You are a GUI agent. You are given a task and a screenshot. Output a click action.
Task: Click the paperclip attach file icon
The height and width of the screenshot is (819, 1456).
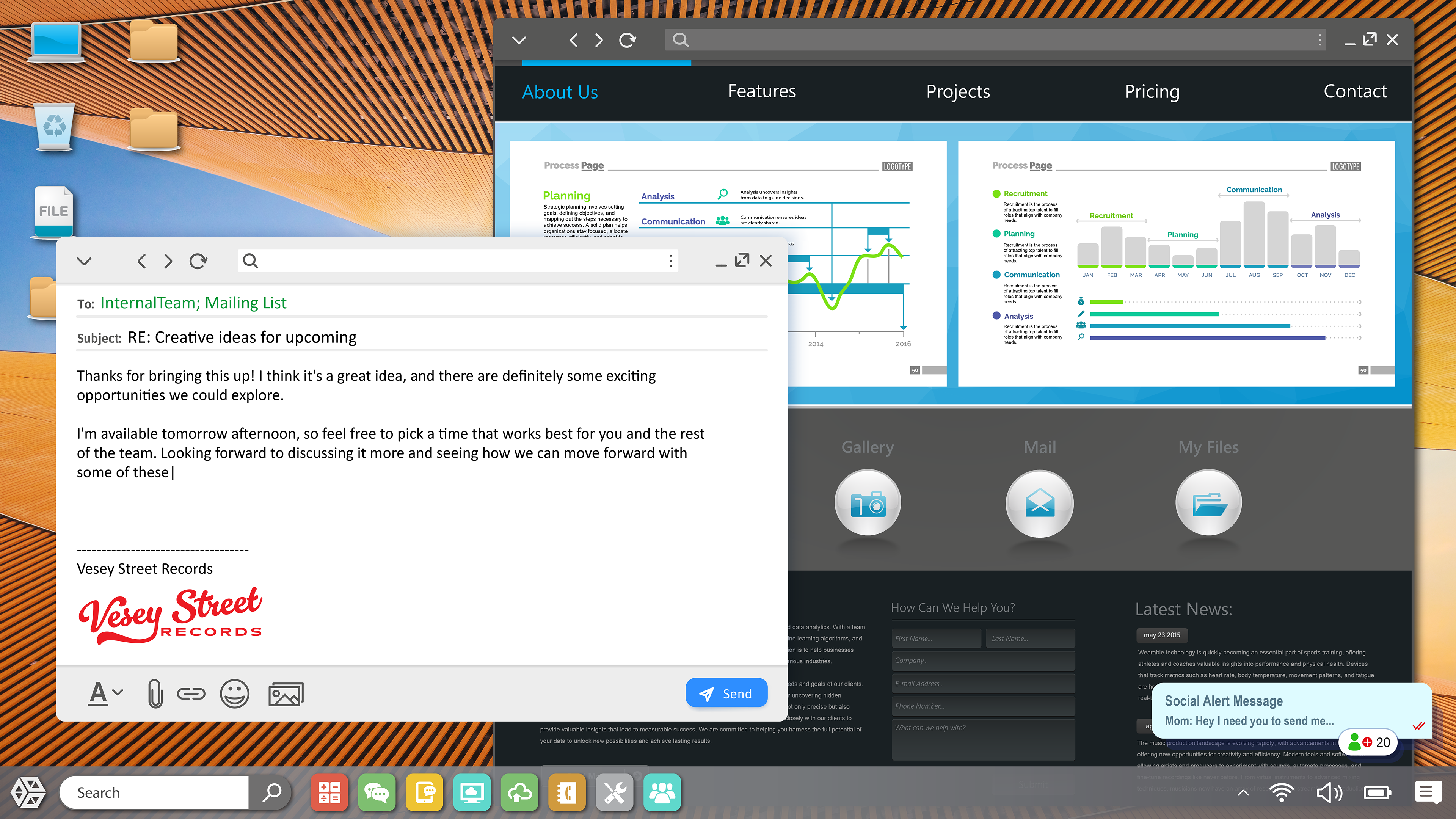click(155, 694)
